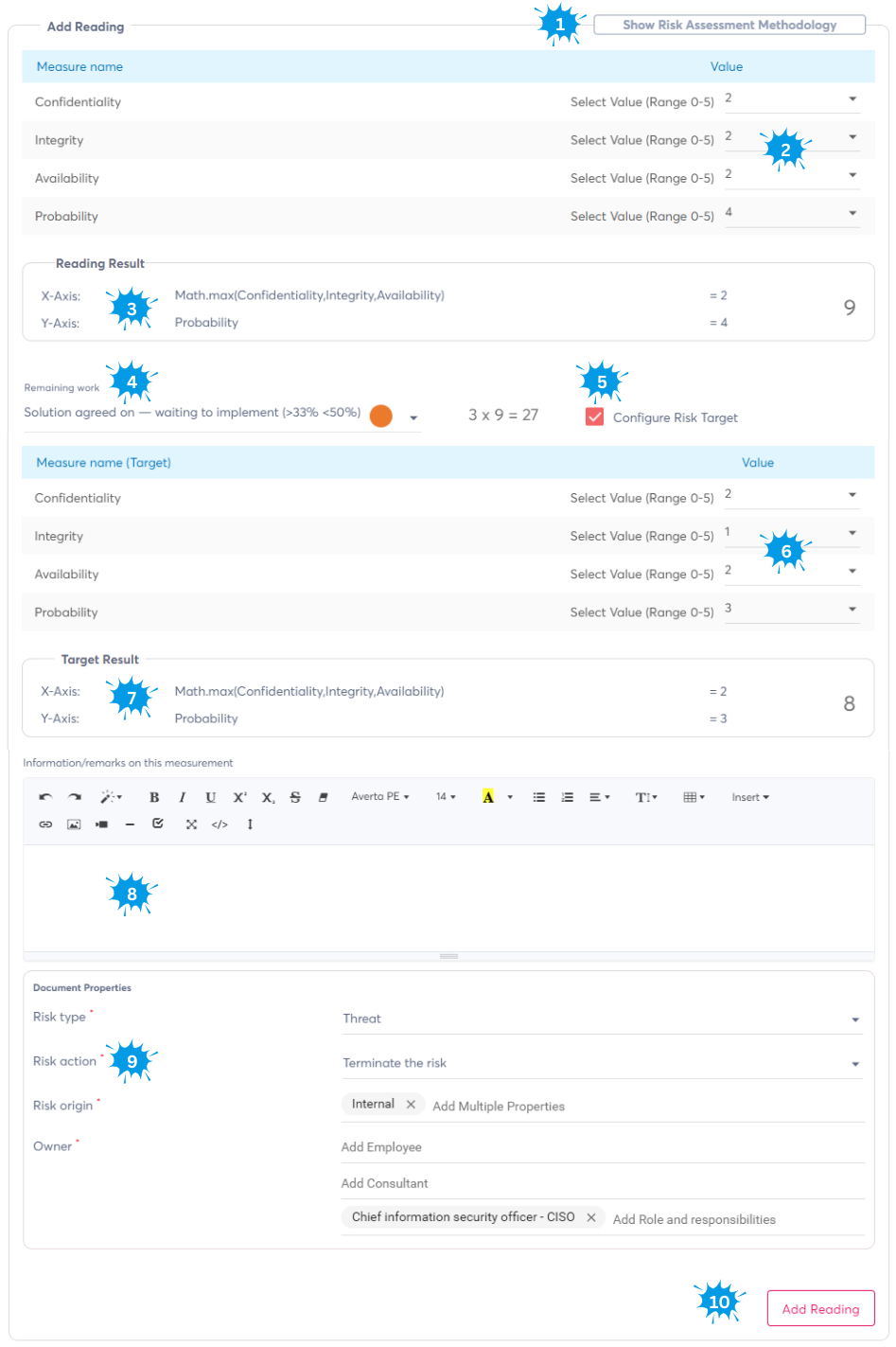The height and width of the screenshot is (1347, 896).
Task: Expand the Remaining work dropdown
Action: click(413, 417)
